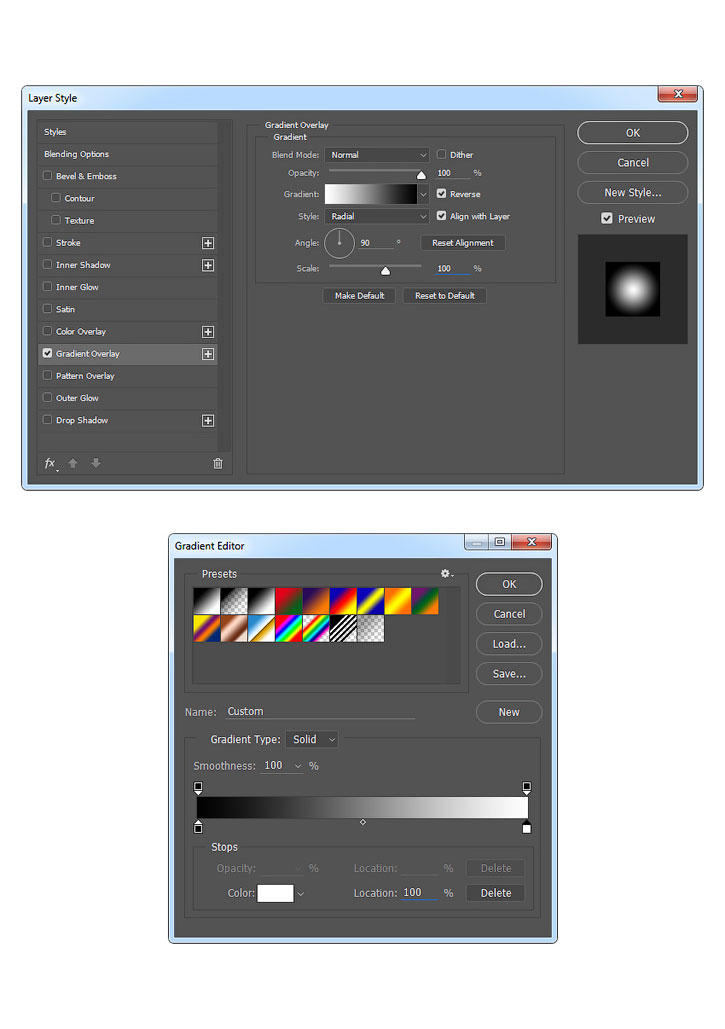
Task: Open the white stop Color swatch
Action: pyautogui.click(x=276, y=893)
